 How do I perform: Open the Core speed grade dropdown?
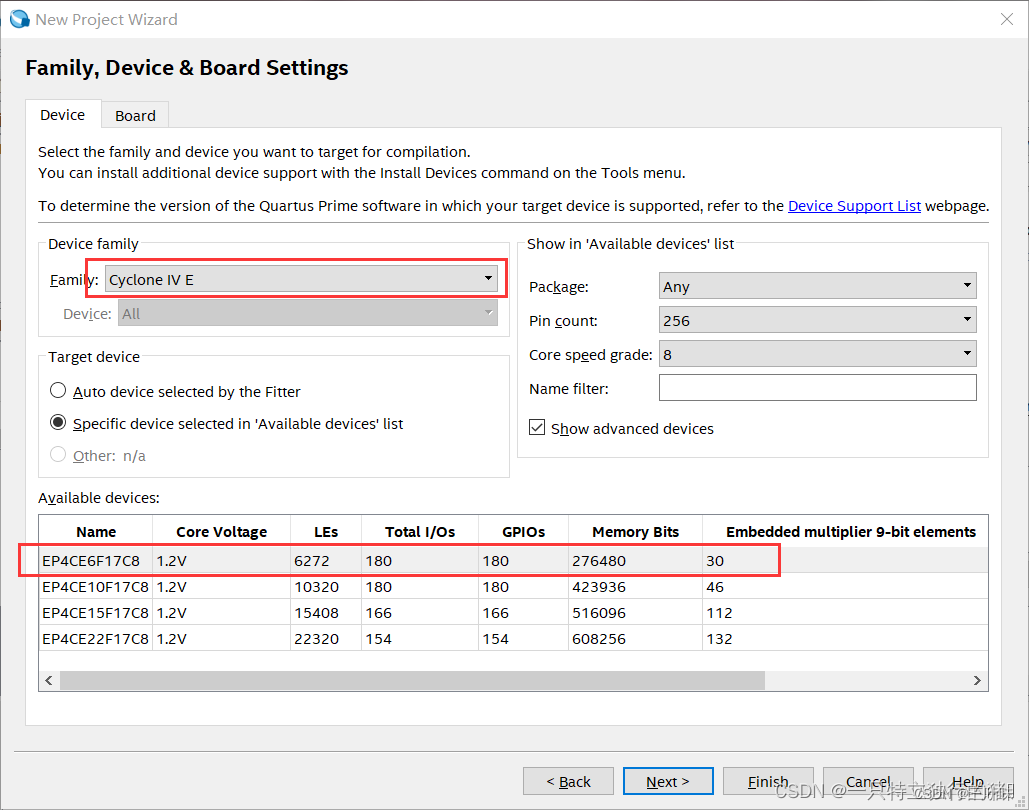click(x=817, y=354)
